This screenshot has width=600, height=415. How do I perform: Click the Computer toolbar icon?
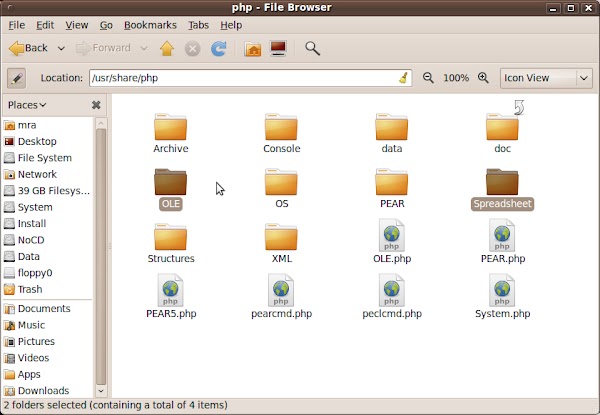tap(278, 49)
